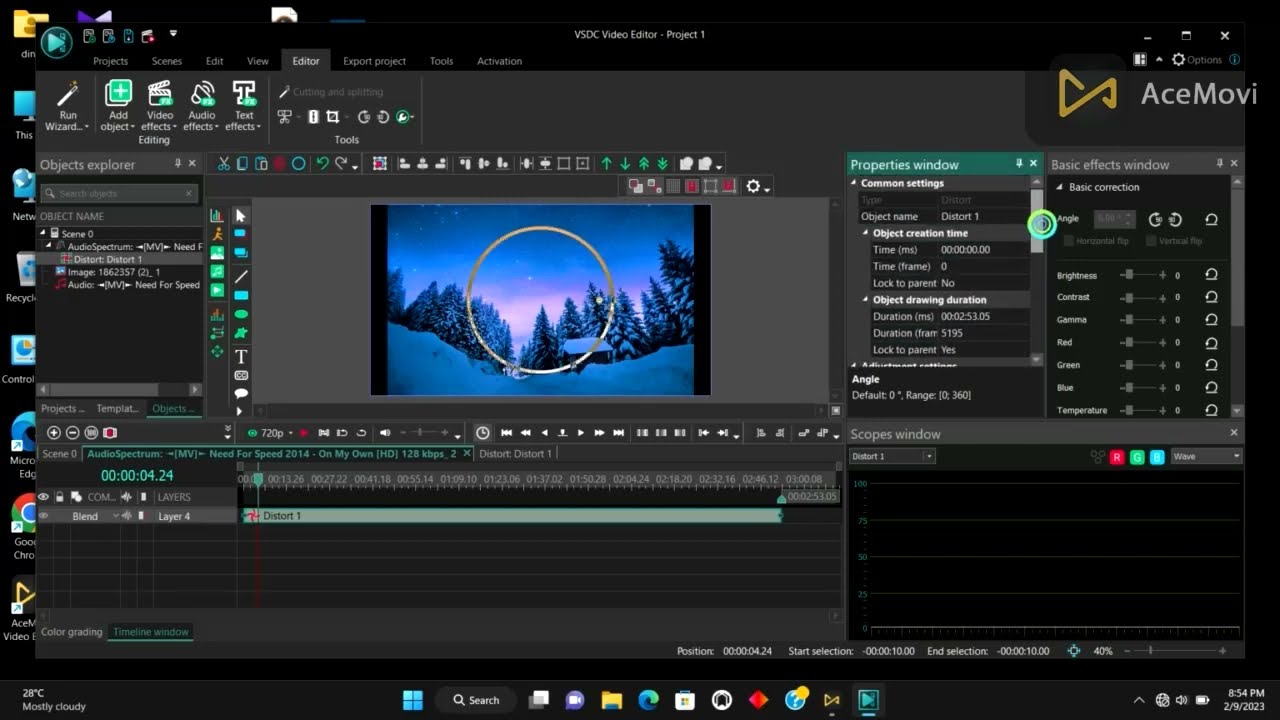This screenshot has height=720, width=1280.
Task: Open the Projects ribbon tab
Action: pos(110,61)
